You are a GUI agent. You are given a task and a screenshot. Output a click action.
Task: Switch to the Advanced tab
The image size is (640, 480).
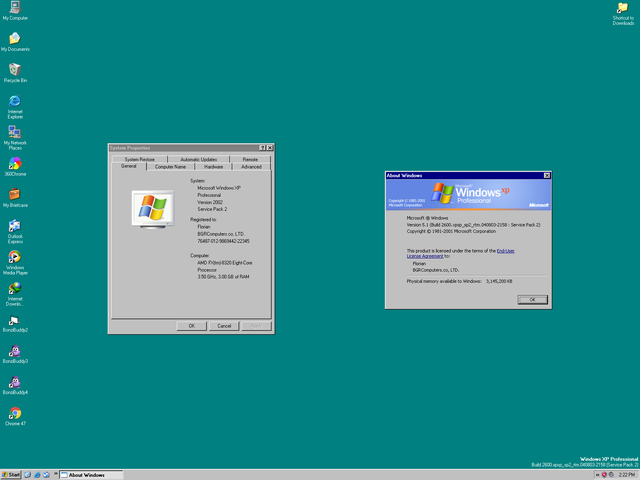coord(251,167)
